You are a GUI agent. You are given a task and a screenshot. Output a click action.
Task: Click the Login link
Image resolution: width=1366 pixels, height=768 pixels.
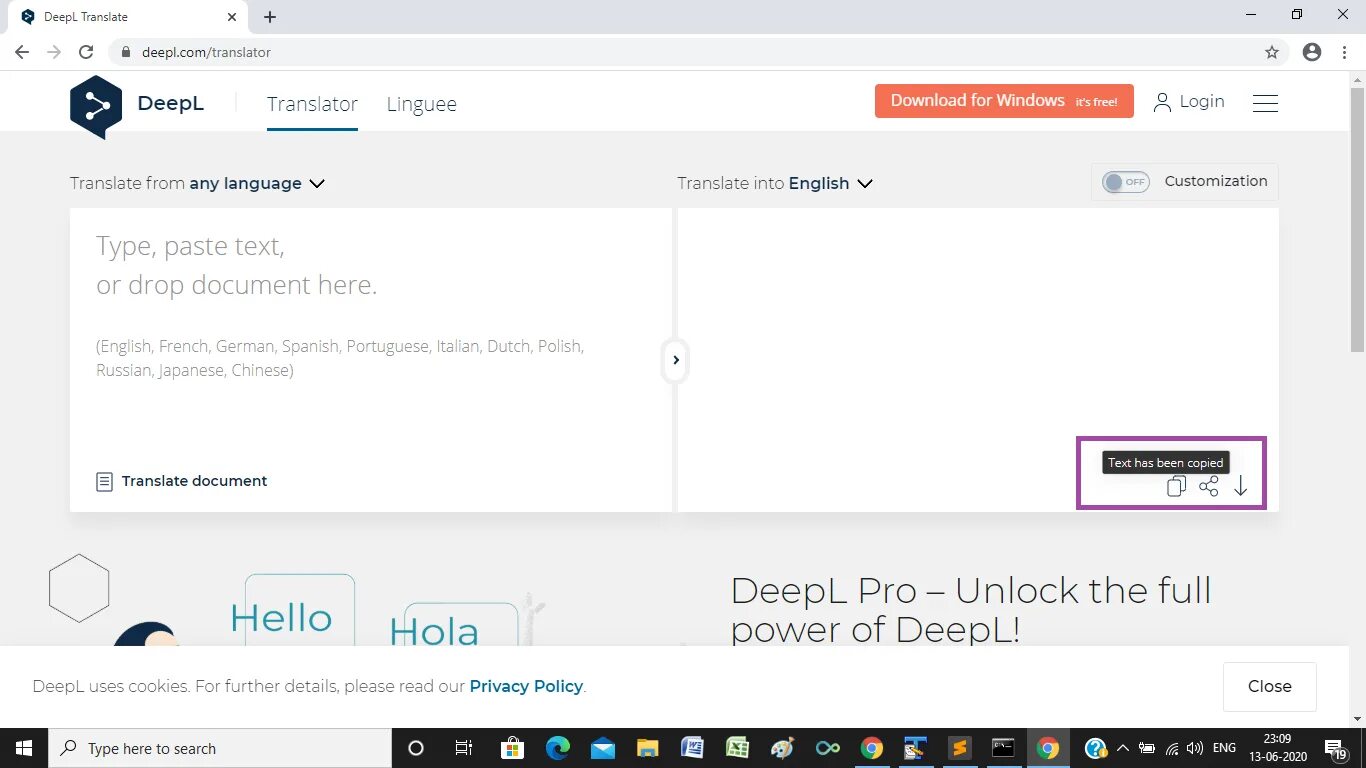[1189, 101]
